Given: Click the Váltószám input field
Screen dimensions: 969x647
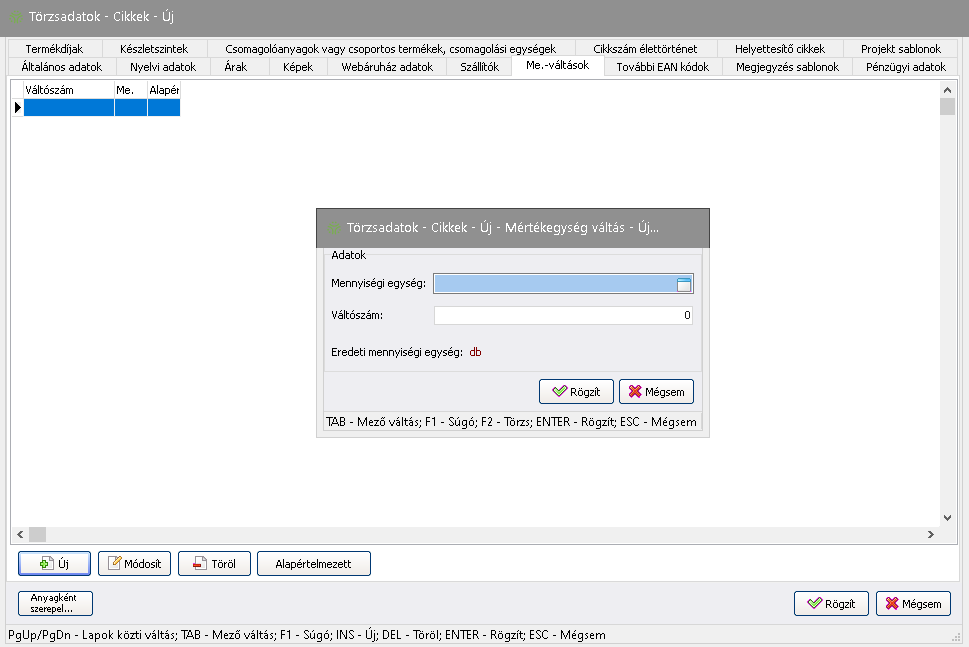Looking at the screenshot, I should tap(563, 316).
